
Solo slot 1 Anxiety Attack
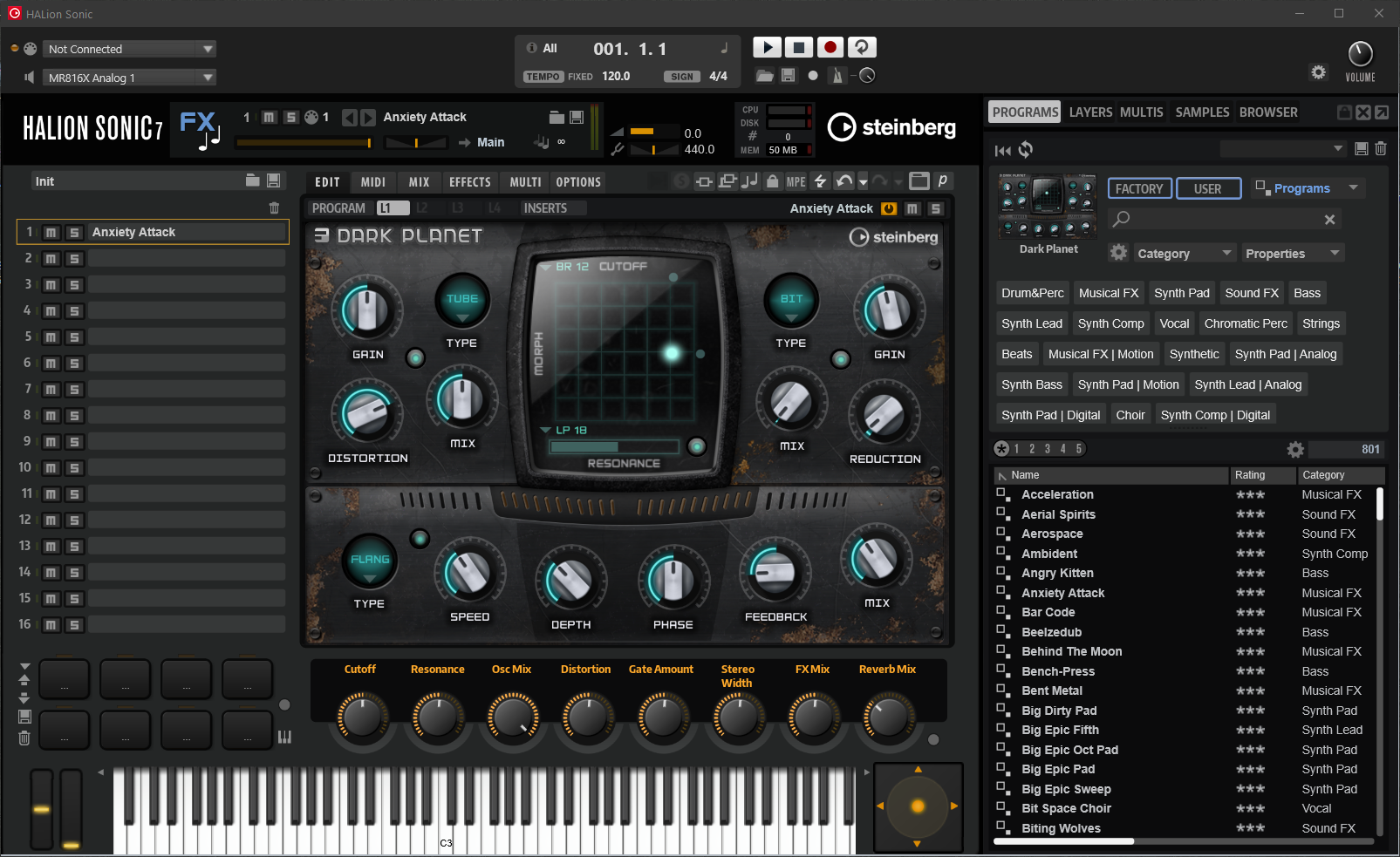(x=74, y=232)
